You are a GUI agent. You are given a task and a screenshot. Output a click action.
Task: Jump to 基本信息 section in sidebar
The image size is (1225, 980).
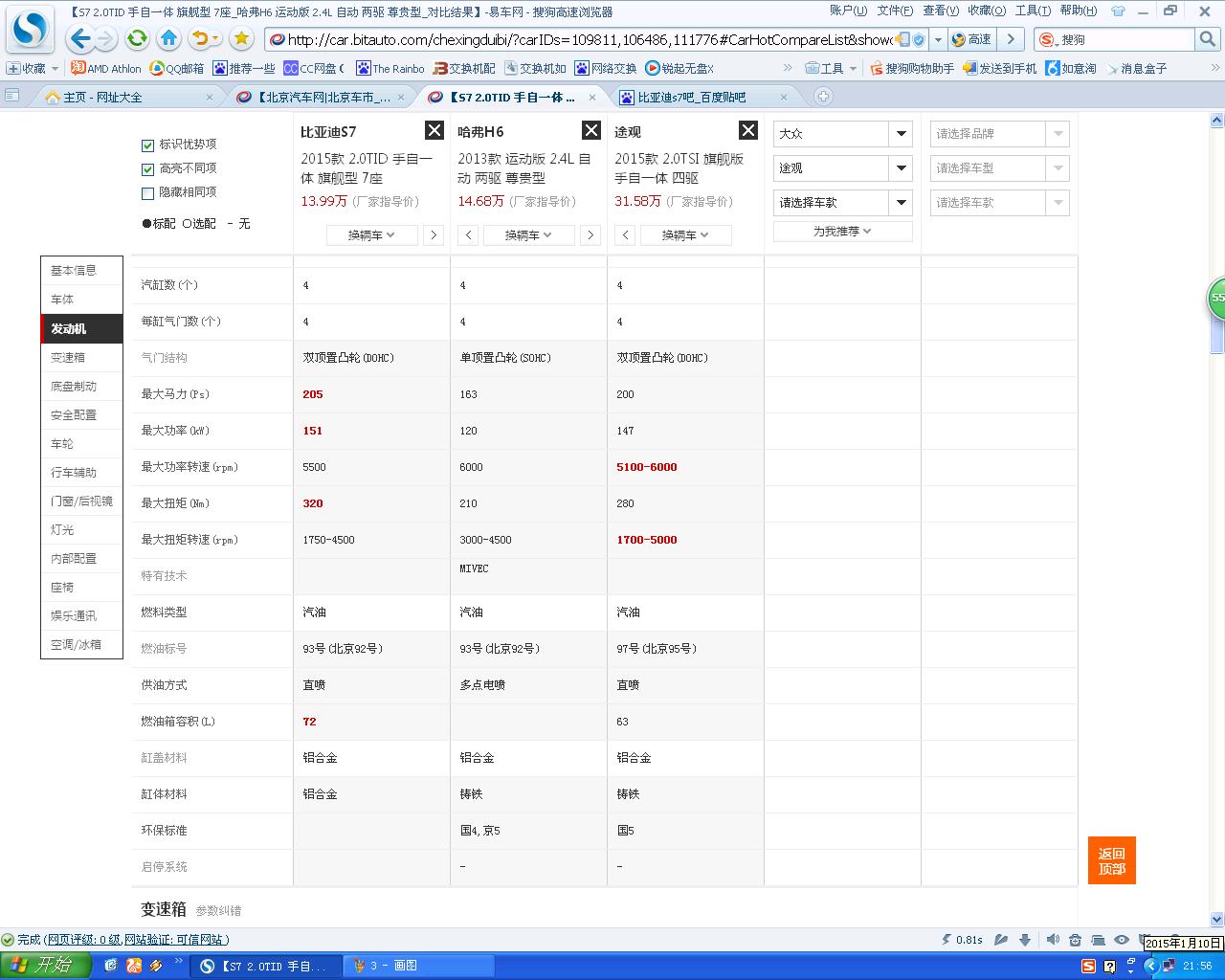click(81, 271)
